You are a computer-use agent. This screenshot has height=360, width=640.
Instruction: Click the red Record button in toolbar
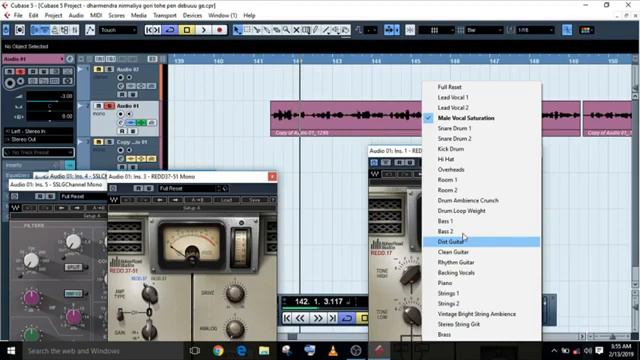(220, 30)
